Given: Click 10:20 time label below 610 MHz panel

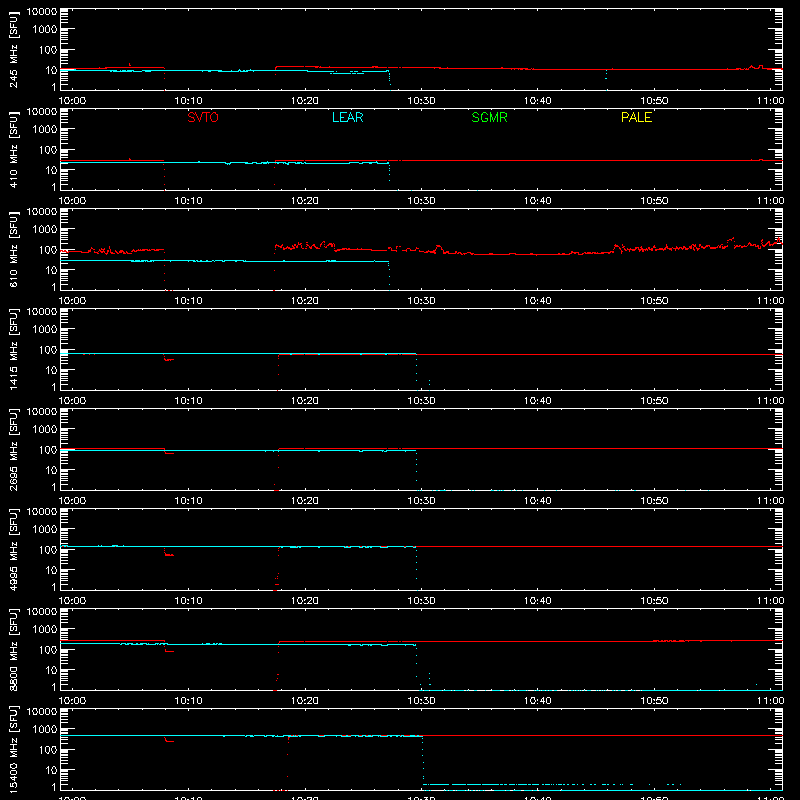Looking at the screenshot, I should [305, 301].
